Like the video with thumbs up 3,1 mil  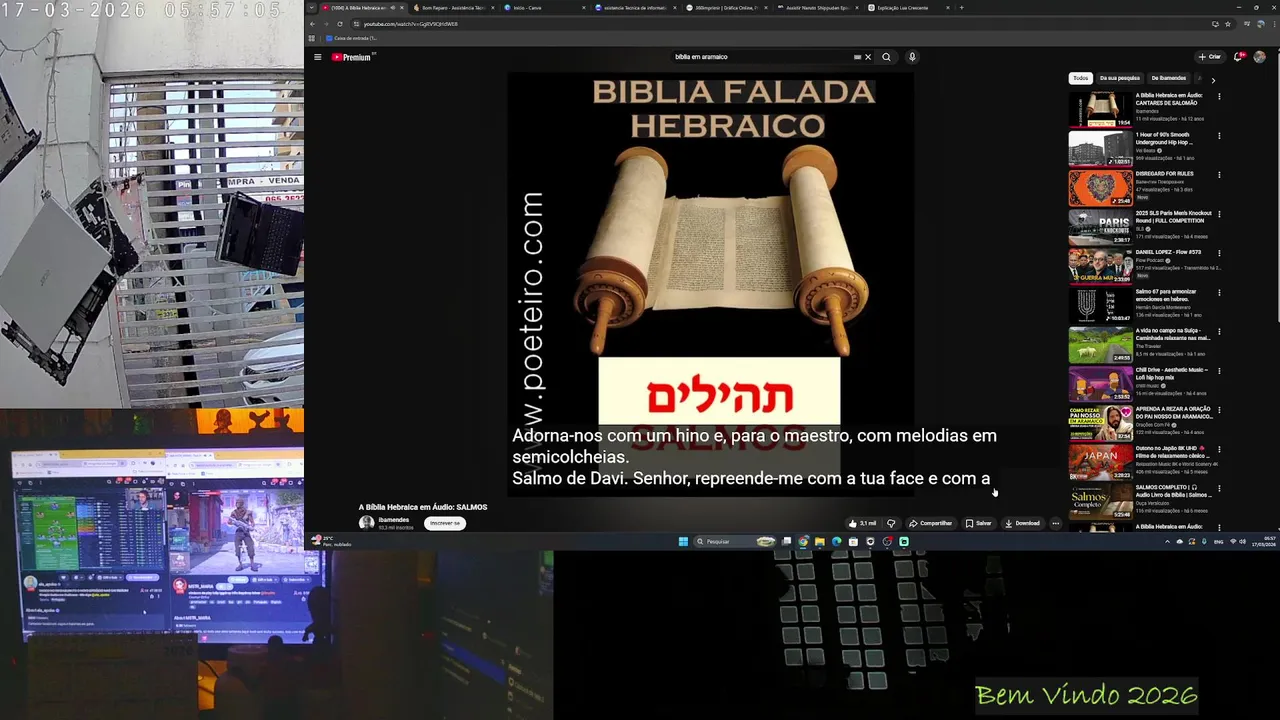[x=861, y=523]
